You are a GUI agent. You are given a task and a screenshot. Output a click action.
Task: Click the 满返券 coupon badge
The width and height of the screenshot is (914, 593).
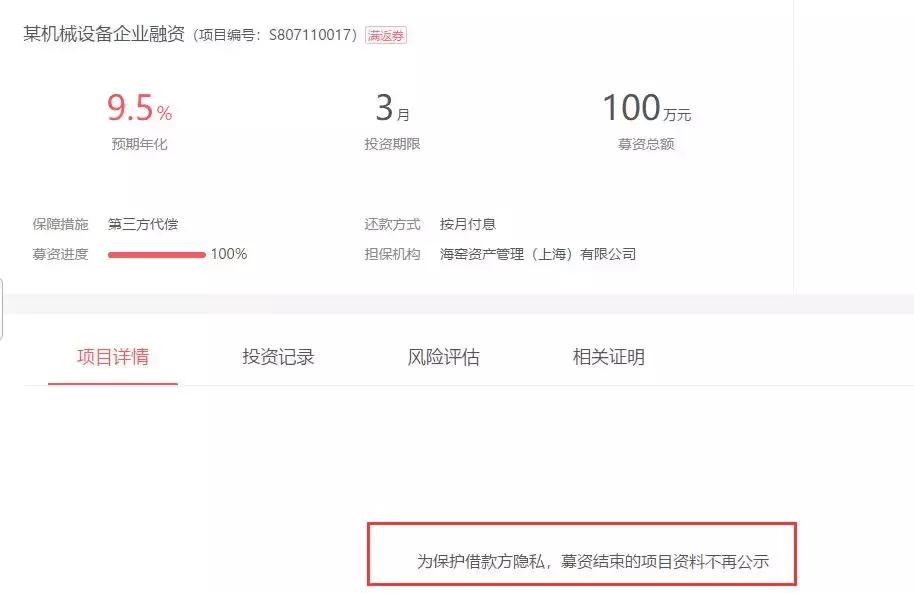386,35
